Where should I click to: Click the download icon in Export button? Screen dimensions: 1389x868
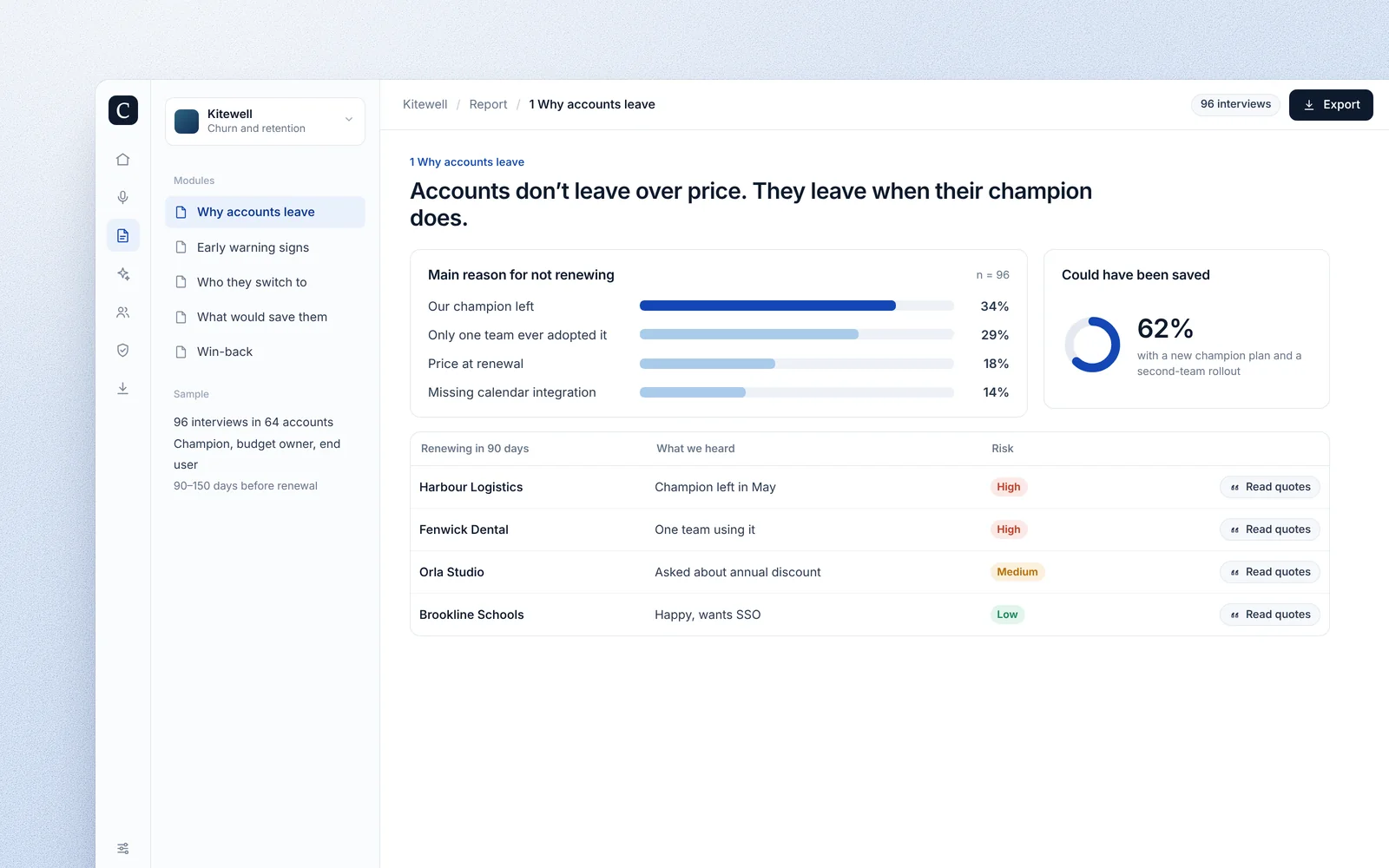click(1309, 105)
